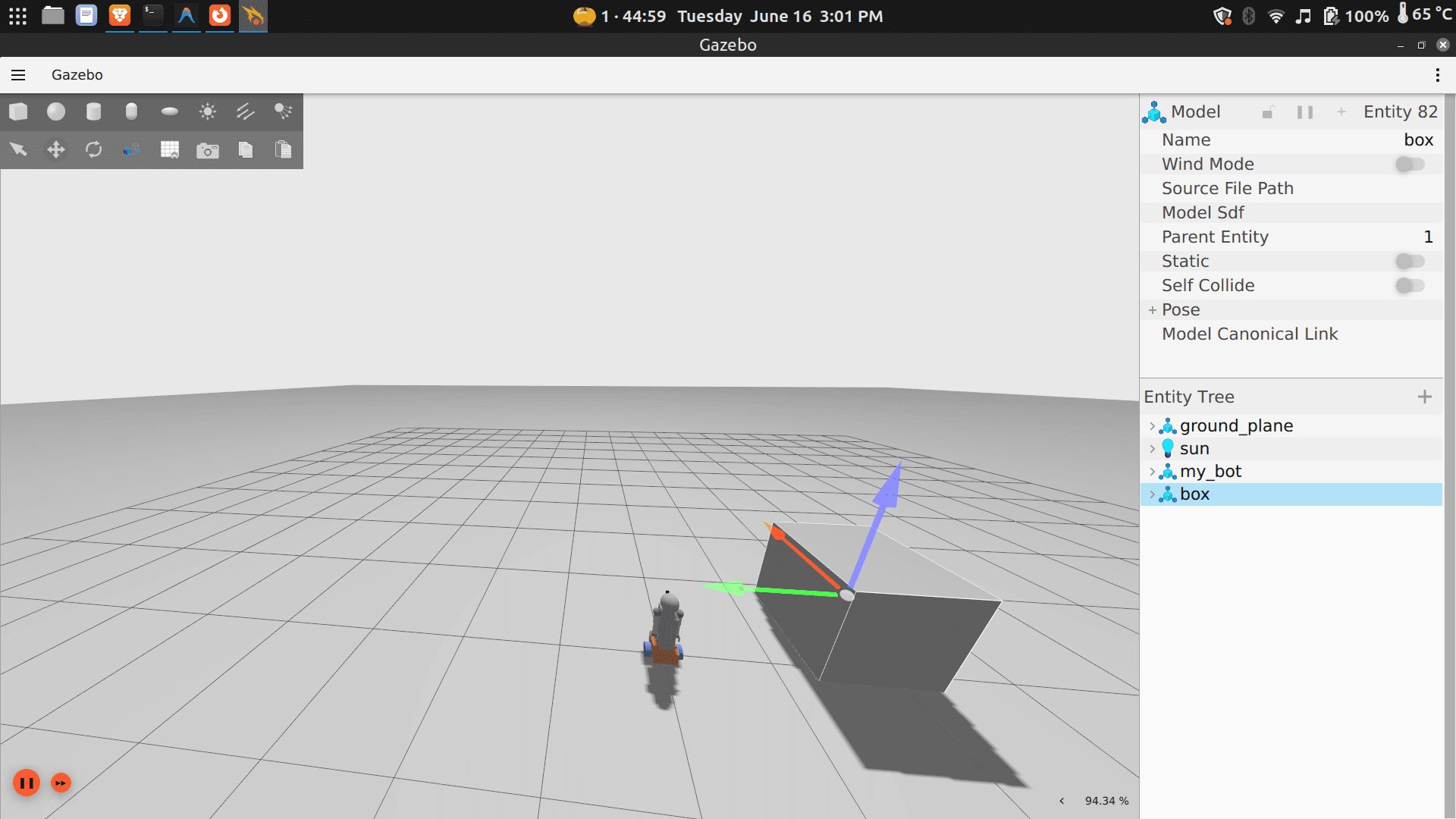Toggle the Wind Mode switch

point(1410,164)
